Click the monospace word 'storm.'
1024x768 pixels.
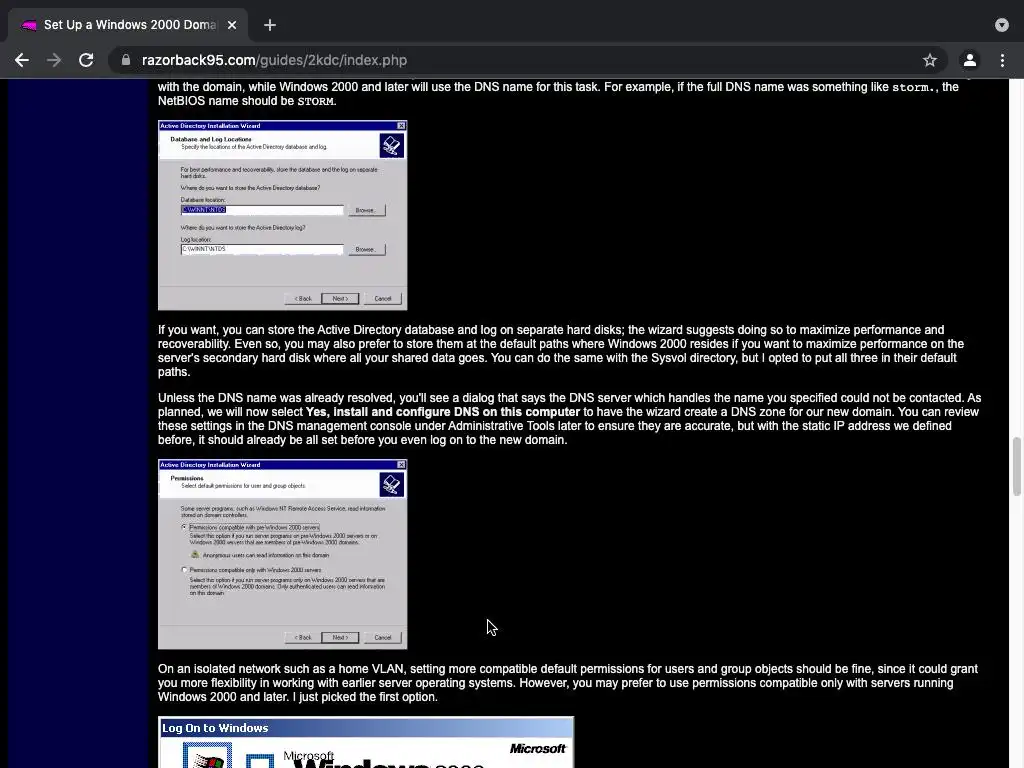pyautogui.click(x=914, y=87)
